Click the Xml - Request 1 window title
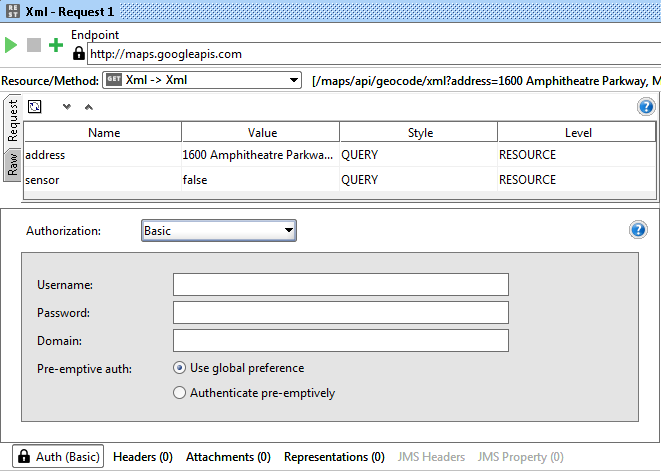This screenshot has width=661, height=472. click(70, 11)
